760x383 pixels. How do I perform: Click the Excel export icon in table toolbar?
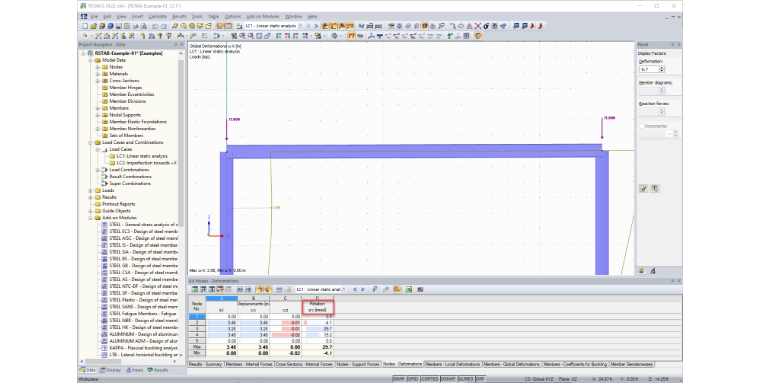pyautogui.click(x=409, y=289)
